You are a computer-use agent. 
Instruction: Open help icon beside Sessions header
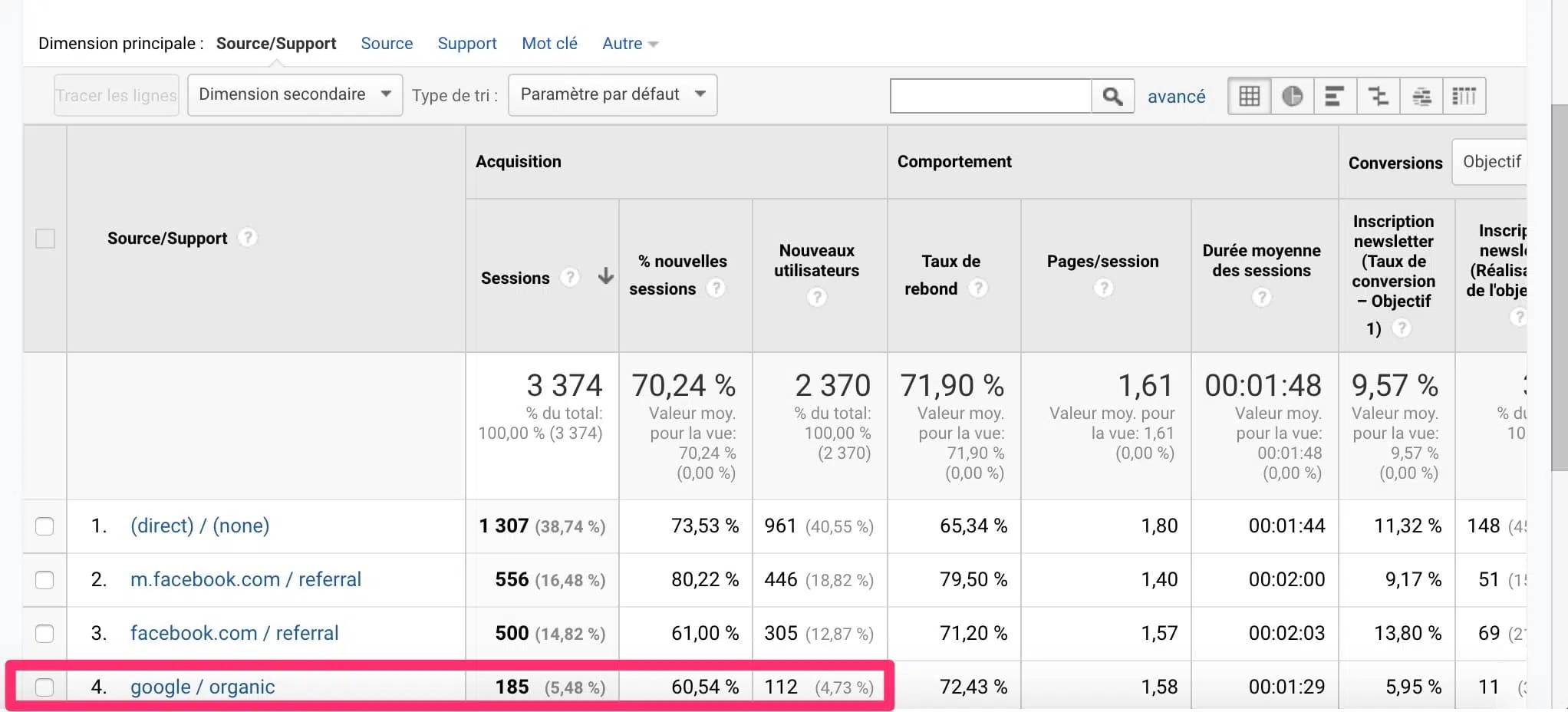pos(570,277)
